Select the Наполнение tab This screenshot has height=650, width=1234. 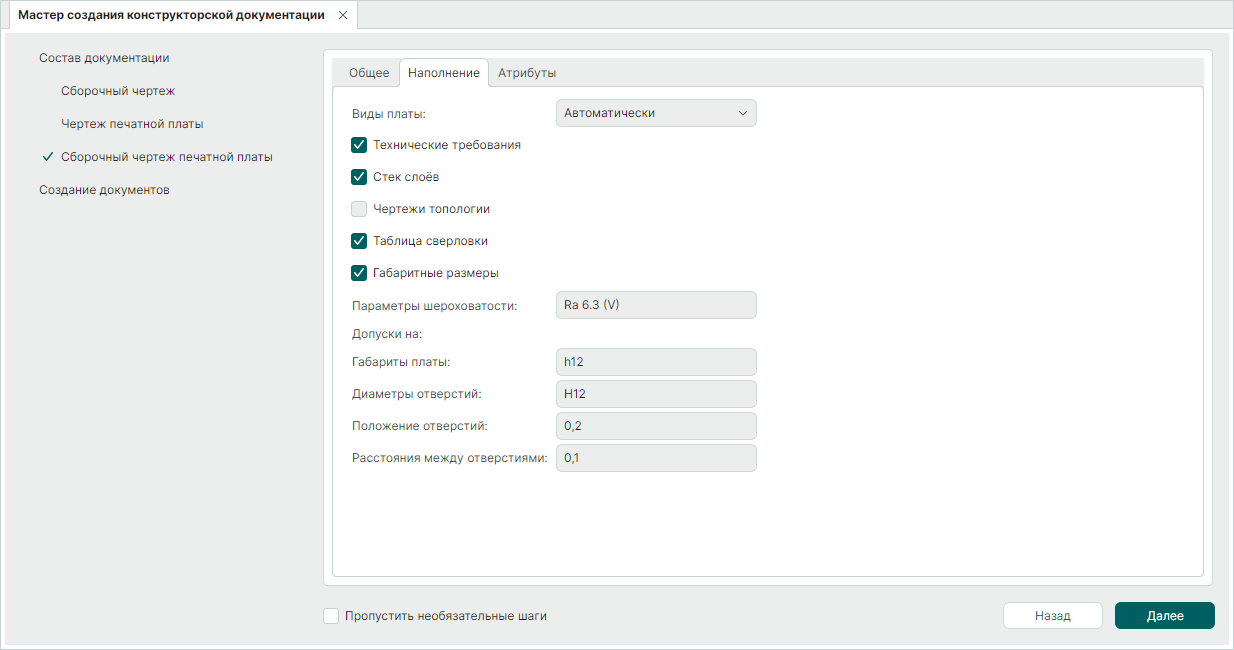(443, 73)
